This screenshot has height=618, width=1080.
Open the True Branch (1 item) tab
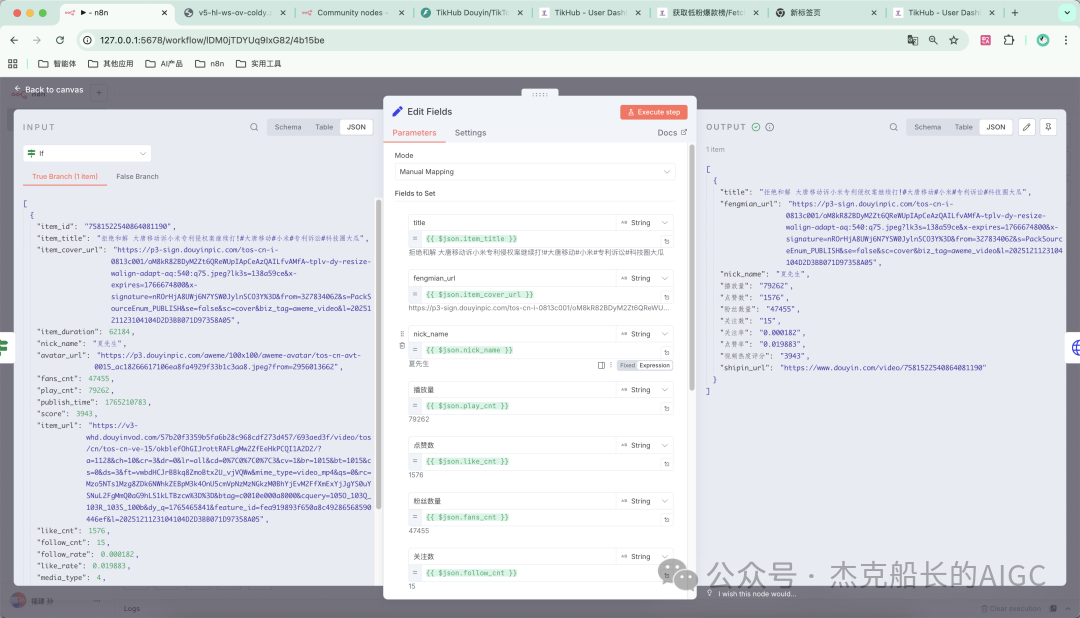point(65,176)
